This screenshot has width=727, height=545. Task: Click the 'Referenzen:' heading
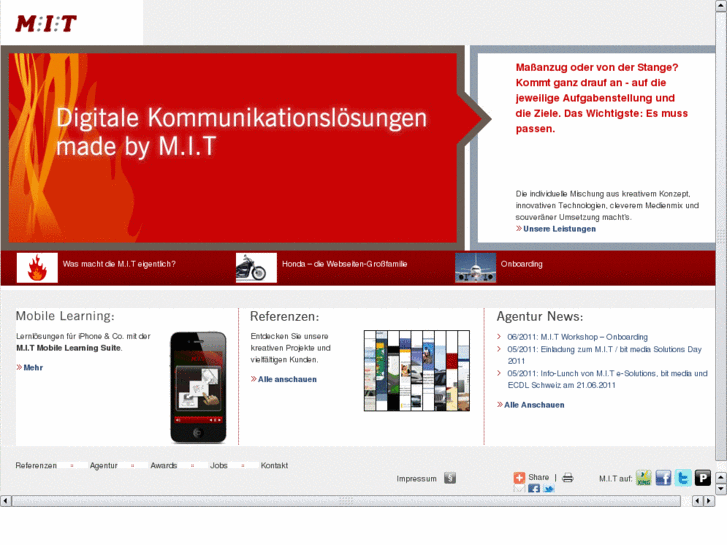(x=285, y=316)
